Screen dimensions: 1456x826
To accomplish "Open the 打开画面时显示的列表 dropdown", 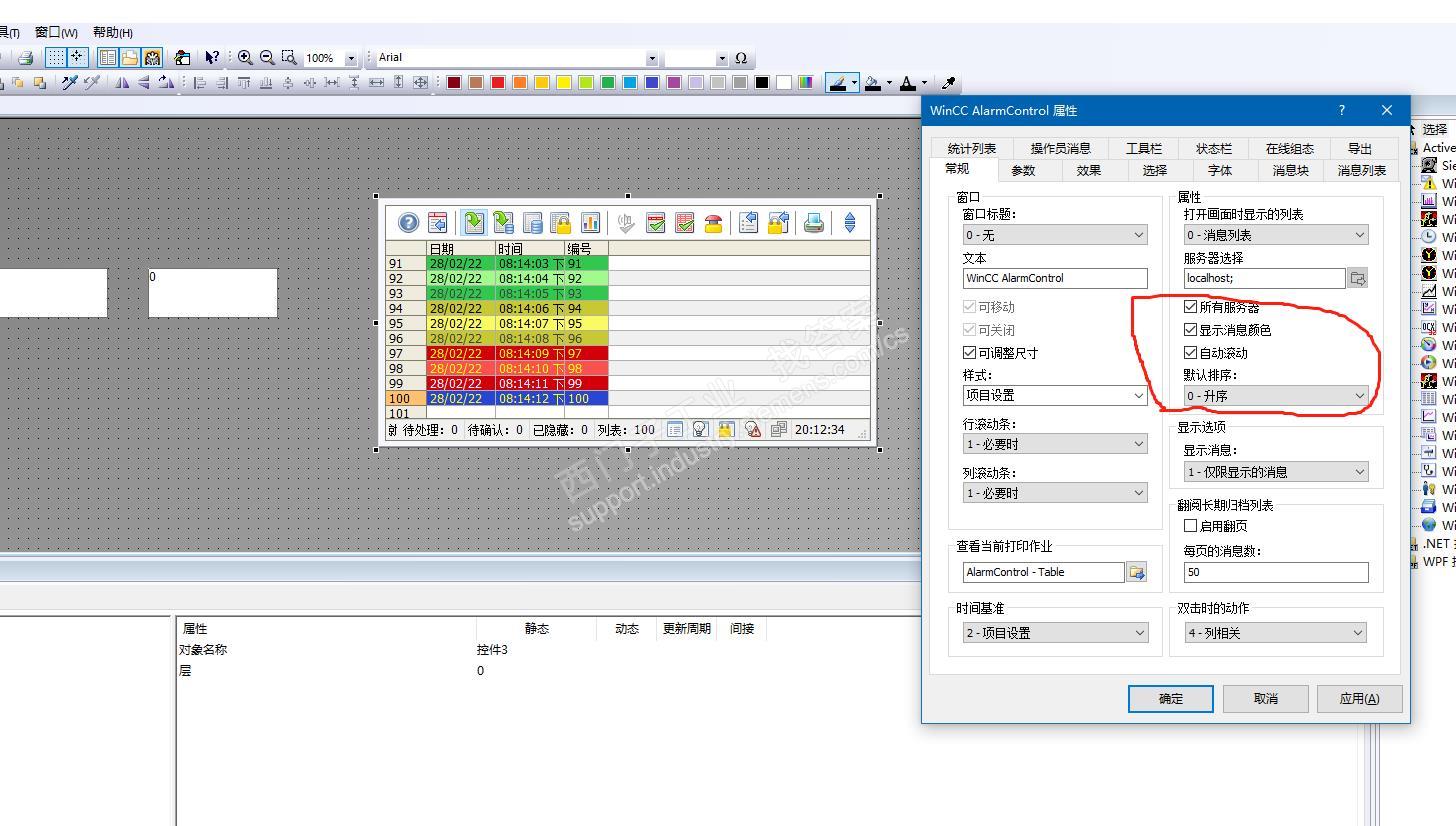I will click(x=1276, y=235).
